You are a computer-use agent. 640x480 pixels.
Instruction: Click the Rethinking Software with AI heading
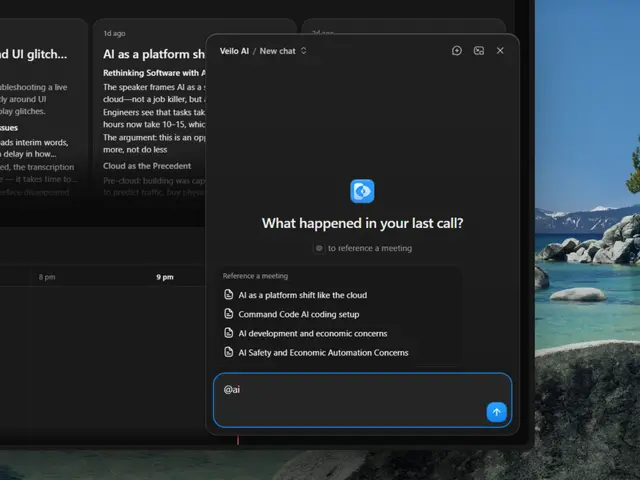coord(154,73)
